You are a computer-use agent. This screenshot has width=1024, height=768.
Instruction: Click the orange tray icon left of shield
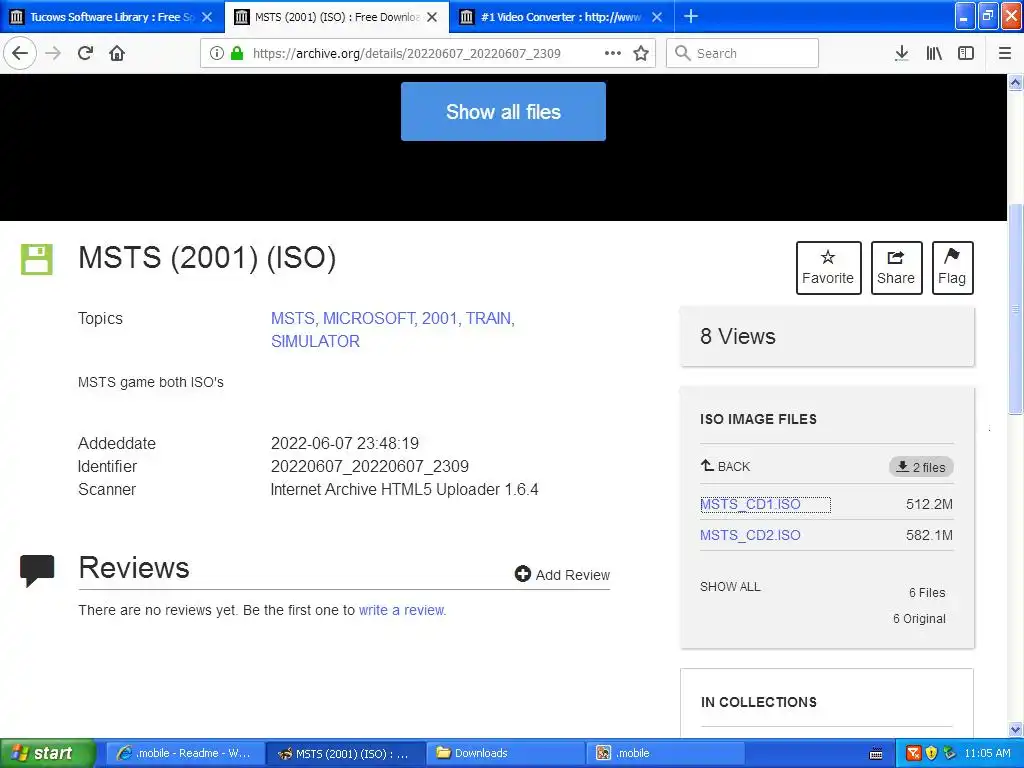pyautogui.click(x=914, y=753)
